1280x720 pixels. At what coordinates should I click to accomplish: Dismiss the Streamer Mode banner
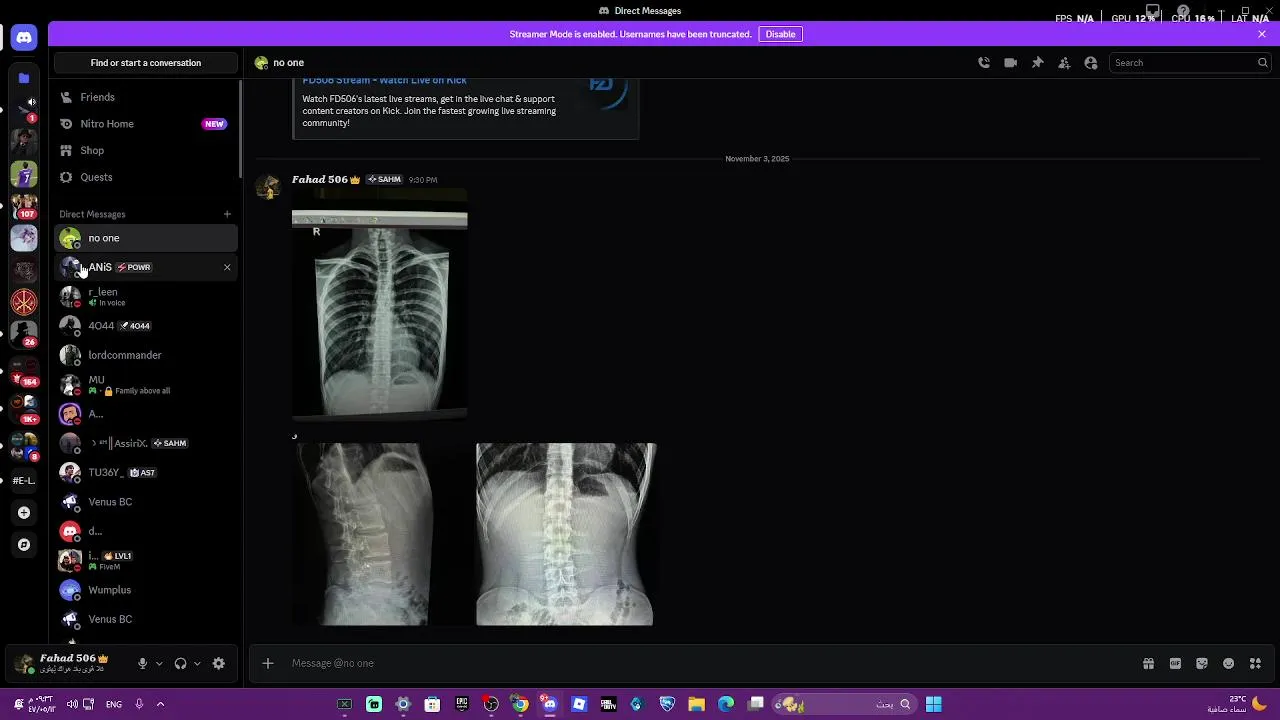[1262, 34]
